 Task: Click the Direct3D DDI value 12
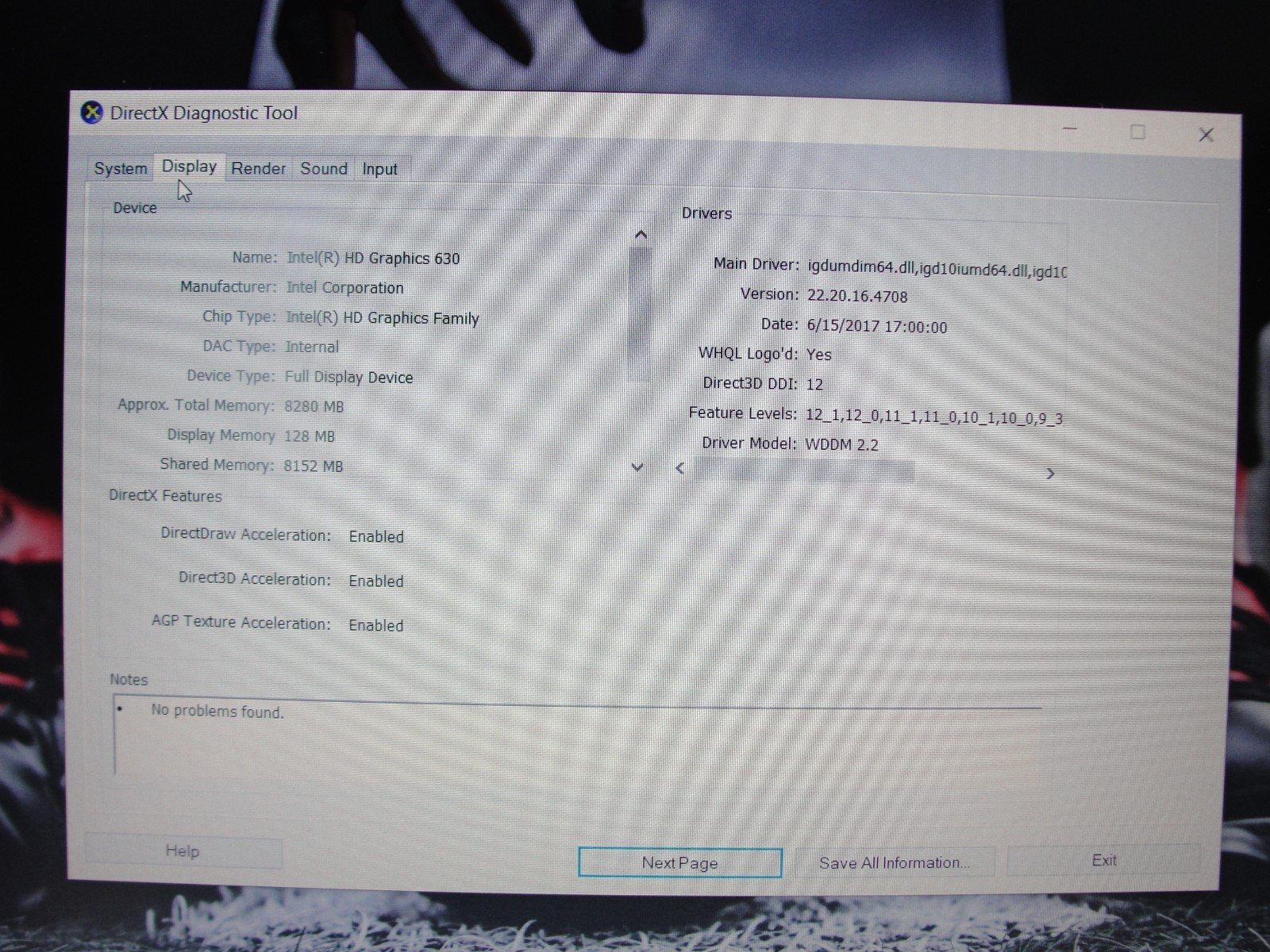814,385
